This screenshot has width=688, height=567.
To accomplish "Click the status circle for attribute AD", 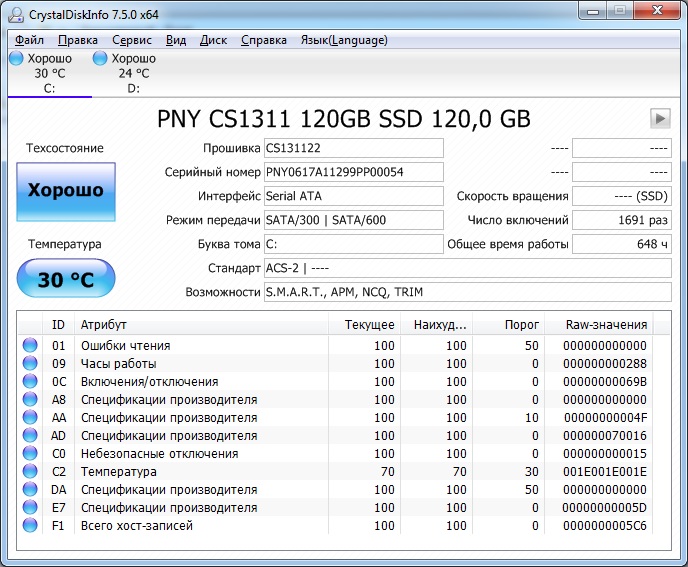I will click(x=30, y=435).
